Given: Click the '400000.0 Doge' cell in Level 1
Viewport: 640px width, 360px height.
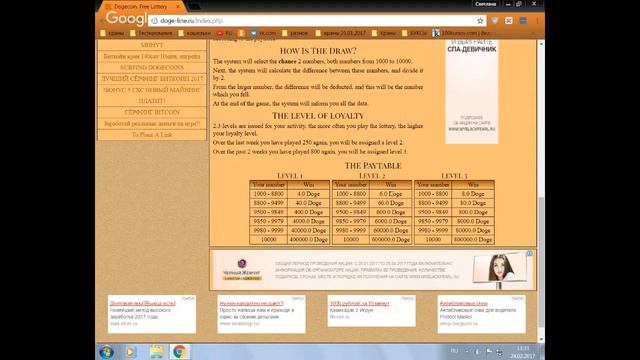Looking at the screenshot, I should click(x=309, y=240).
